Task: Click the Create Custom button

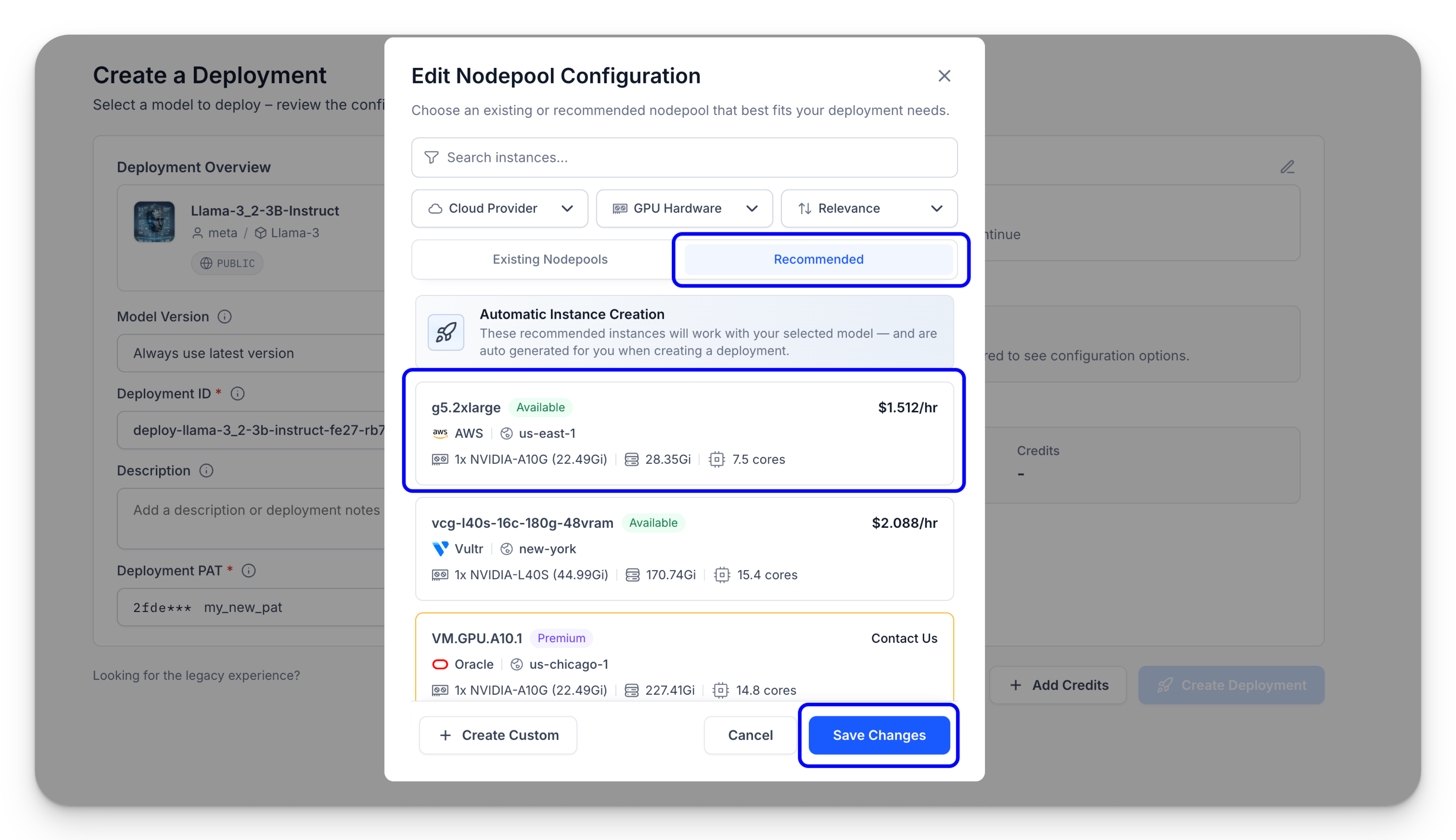Action: 498,735
